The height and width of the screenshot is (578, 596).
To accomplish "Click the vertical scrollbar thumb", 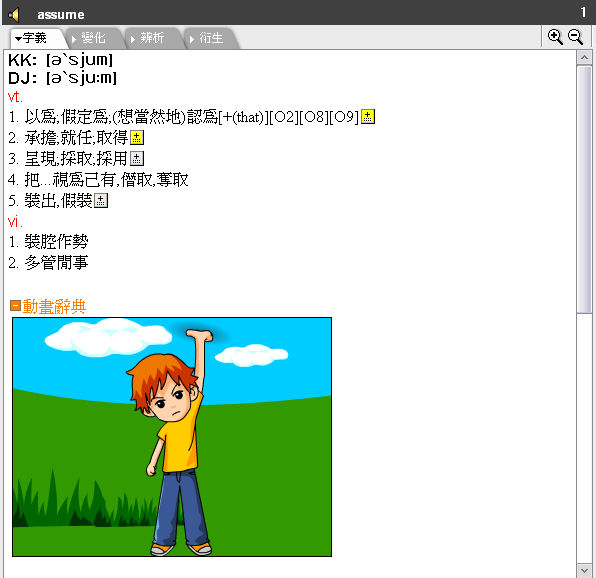I will [584, 189].
